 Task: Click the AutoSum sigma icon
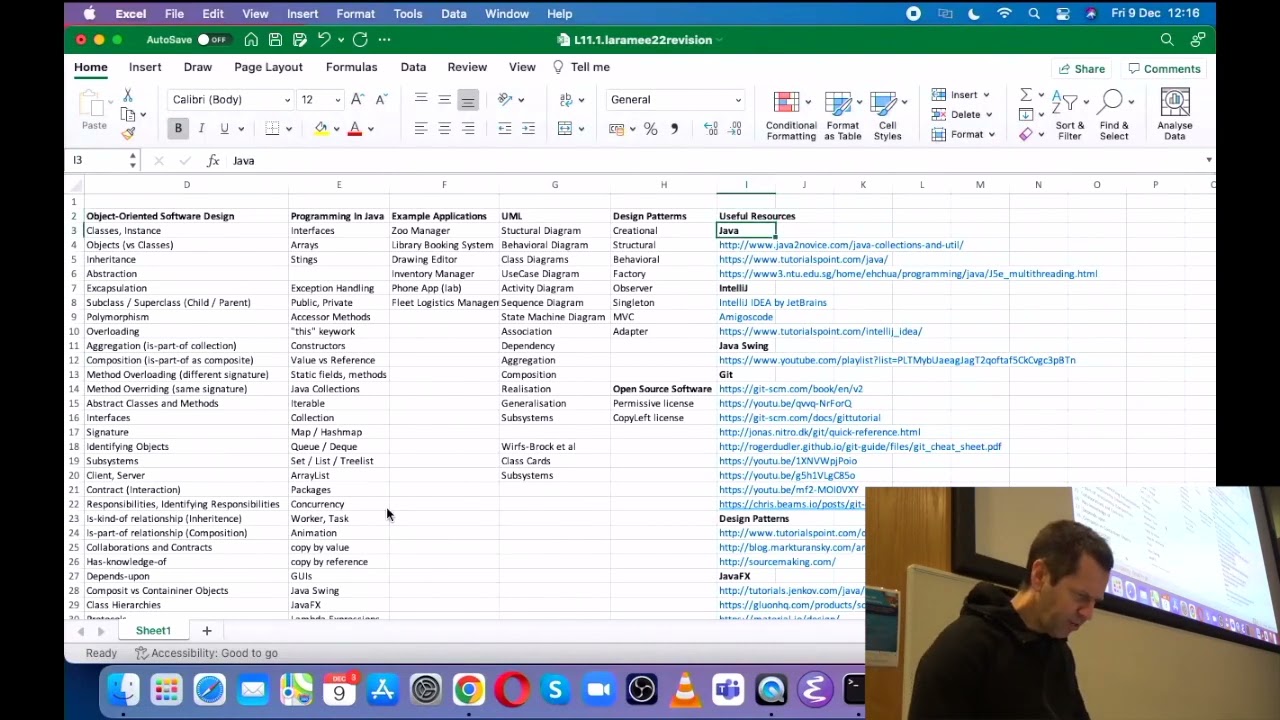(1025, 95)
